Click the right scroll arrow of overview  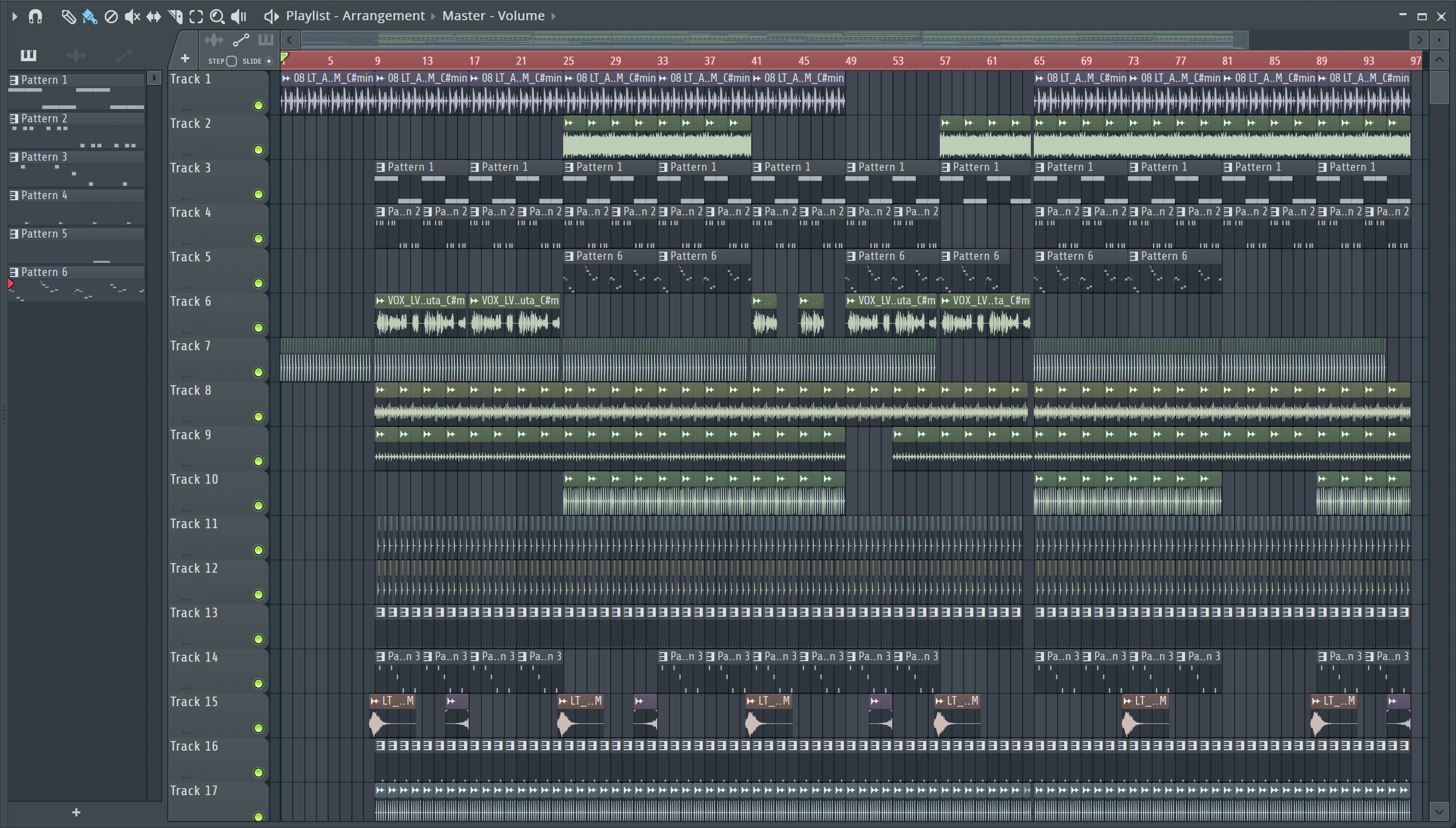[1420, 40]
